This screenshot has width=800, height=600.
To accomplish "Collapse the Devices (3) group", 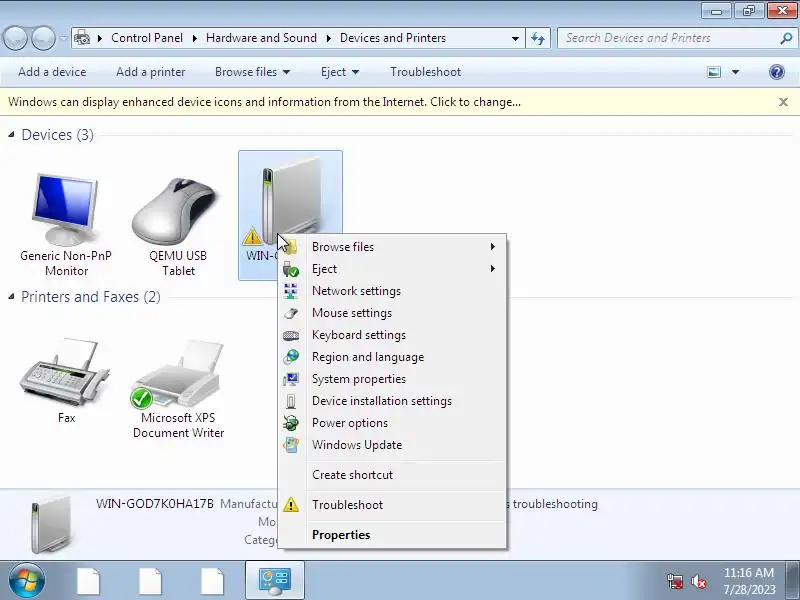I will (x=11, y=135).
